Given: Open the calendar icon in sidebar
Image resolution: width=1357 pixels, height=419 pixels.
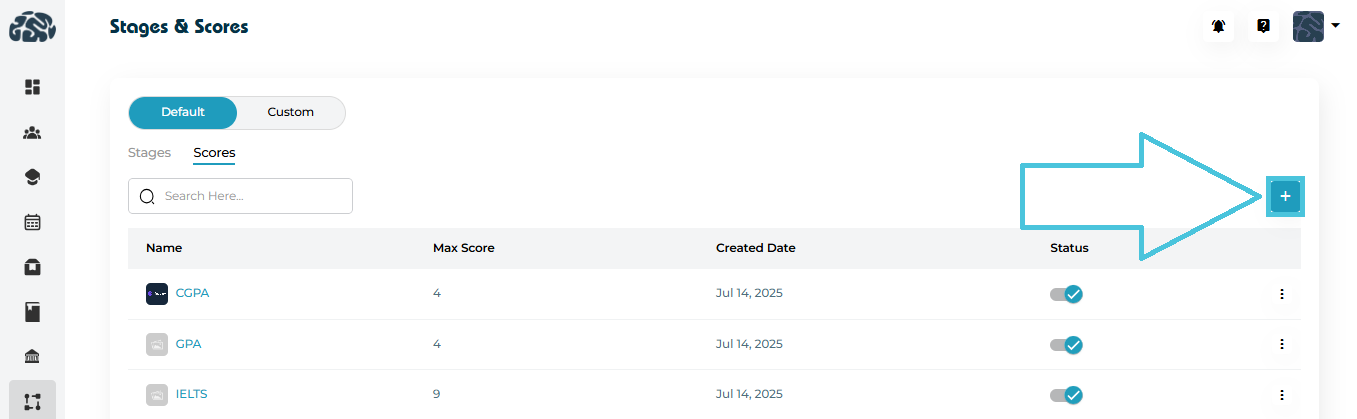Looking at the screenshot, I should pos(32,222).
